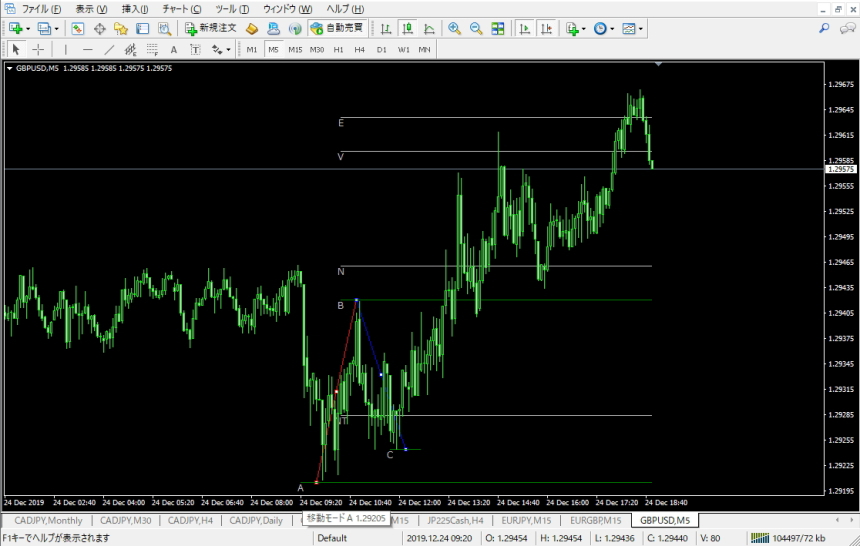Viewport: 860px width, 546px height.
Task: Select the point B marker on chart
Action: (x=357, y=300)
